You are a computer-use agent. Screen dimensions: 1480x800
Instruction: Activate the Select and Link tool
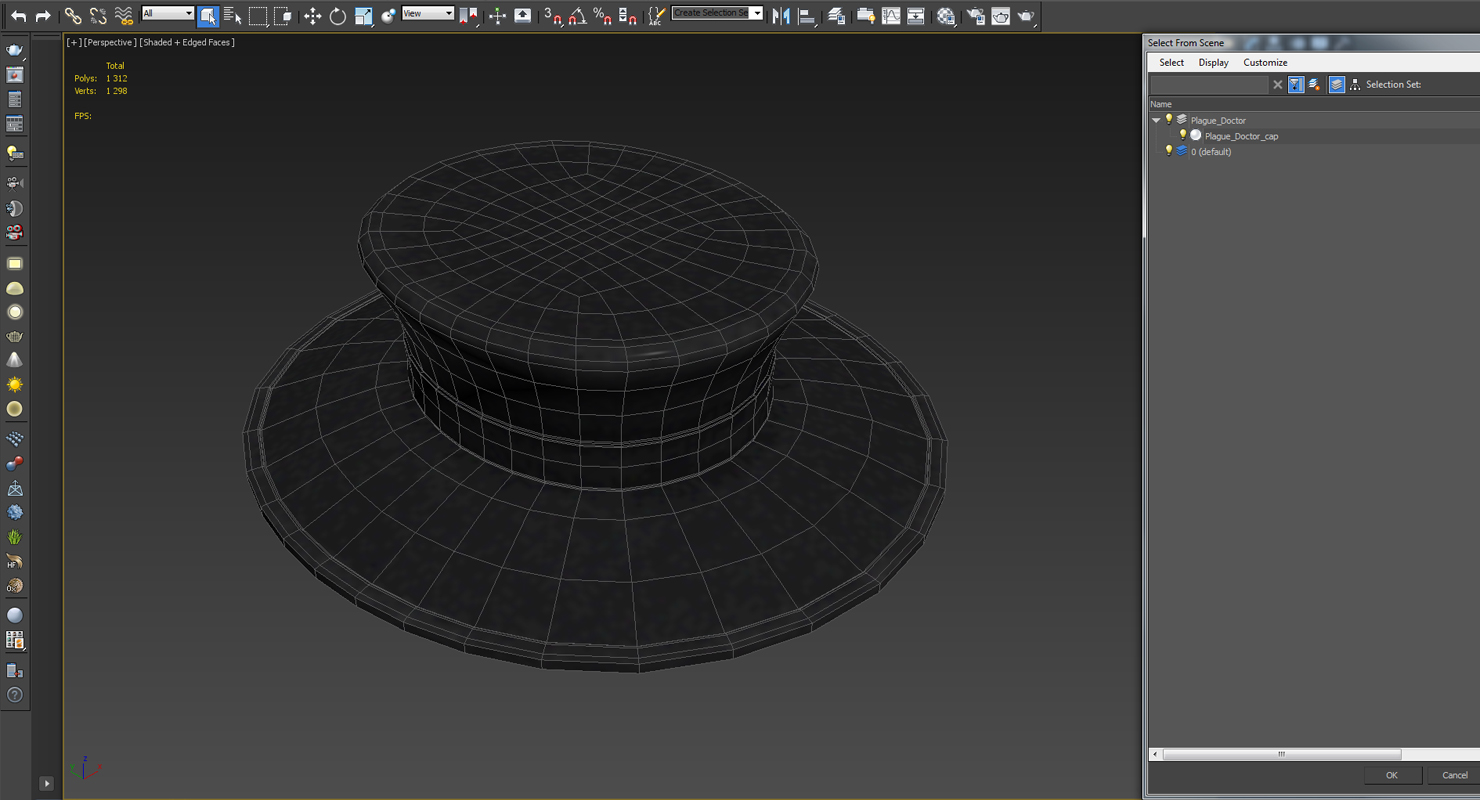click(x=73, y=16)
